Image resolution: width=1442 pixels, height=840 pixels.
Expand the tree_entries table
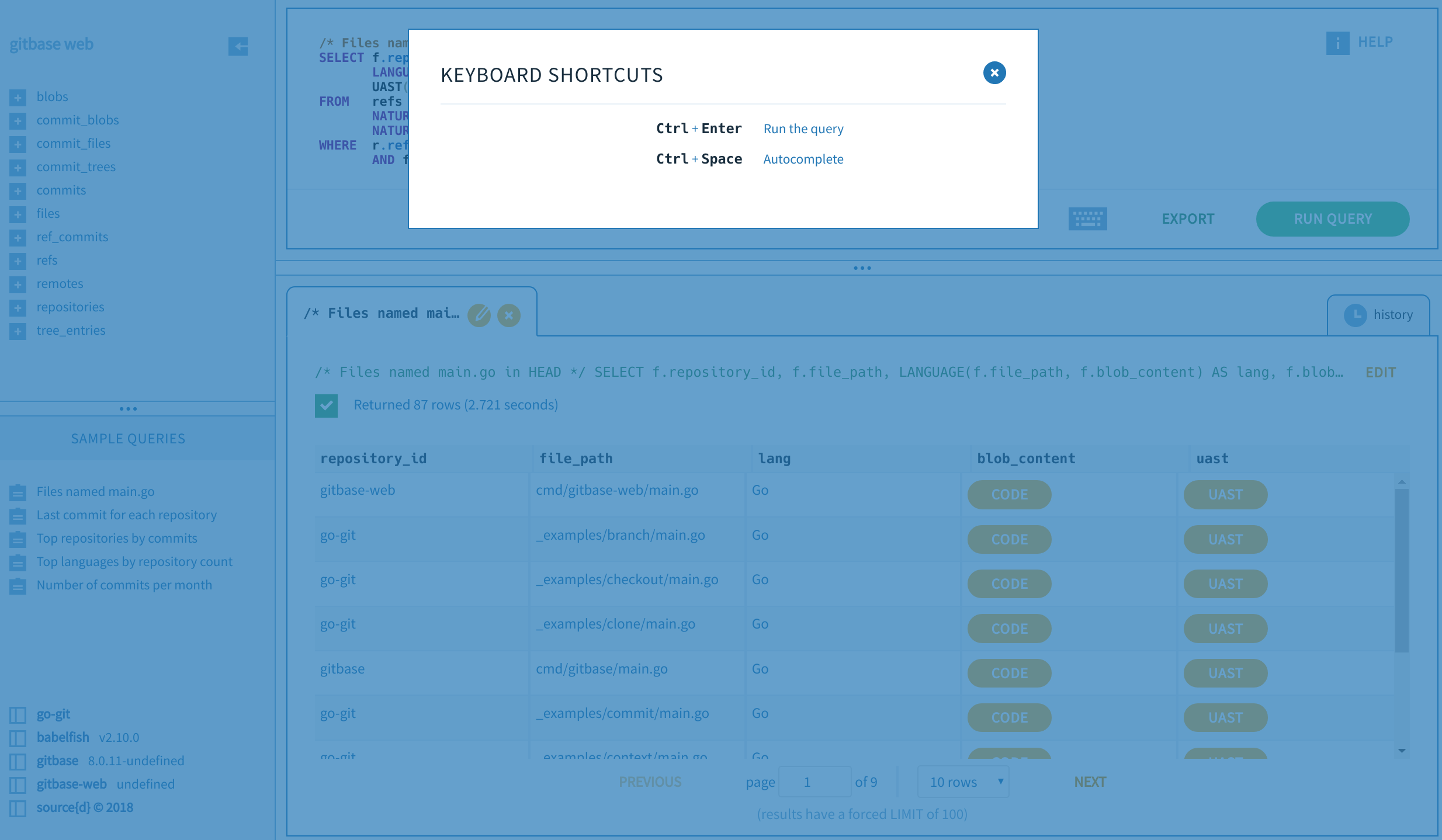click(18, 331)
